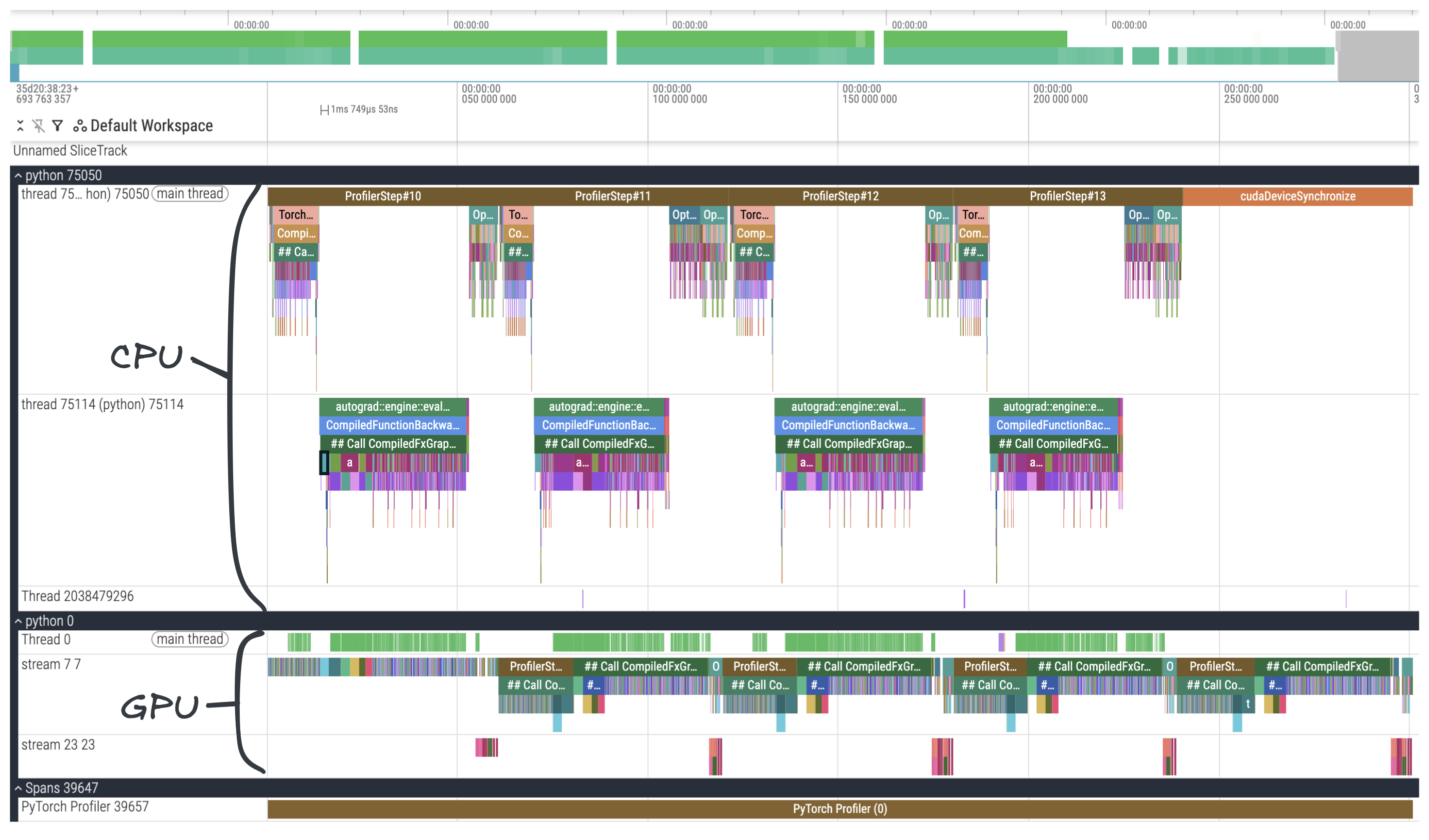Click main thread chip on thread 75050
The height and width of the screenshot is (840, 1429).
point(190,194)
